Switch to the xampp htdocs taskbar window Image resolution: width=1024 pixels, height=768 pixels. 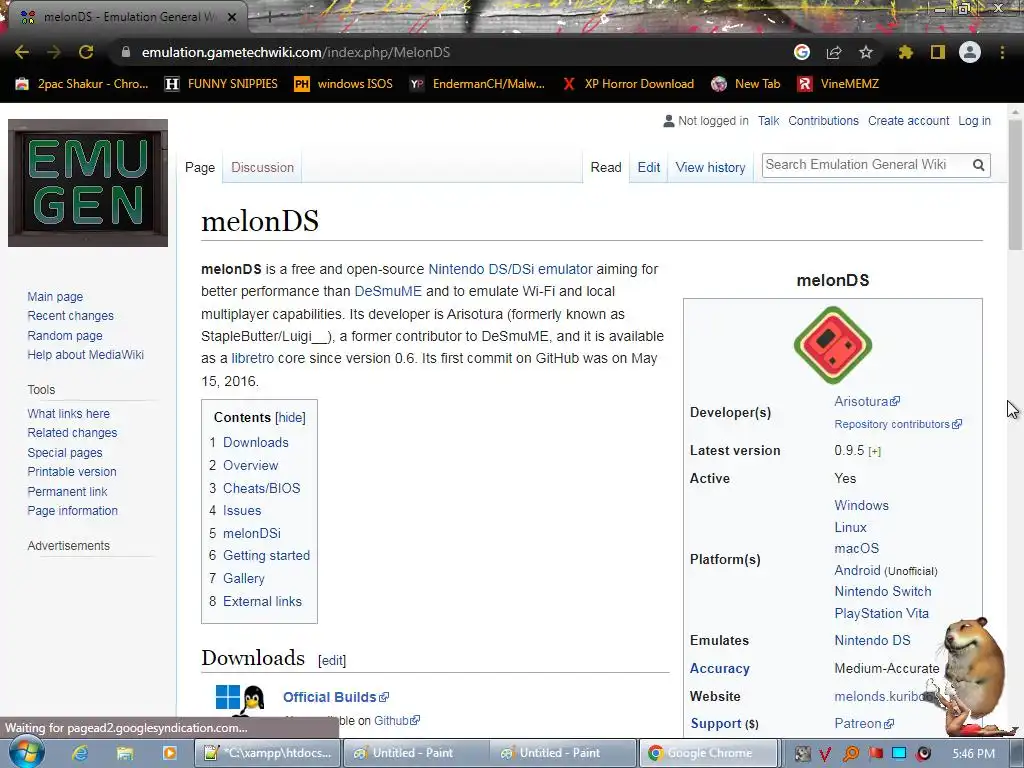[267, 753]
